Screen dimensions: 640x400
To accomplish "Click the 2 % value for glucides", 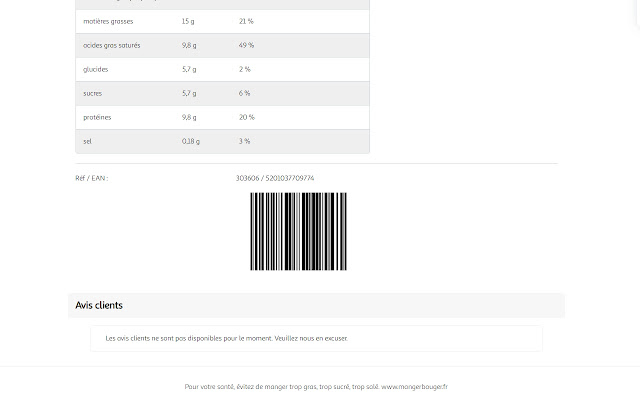I will tap(244, 69).
